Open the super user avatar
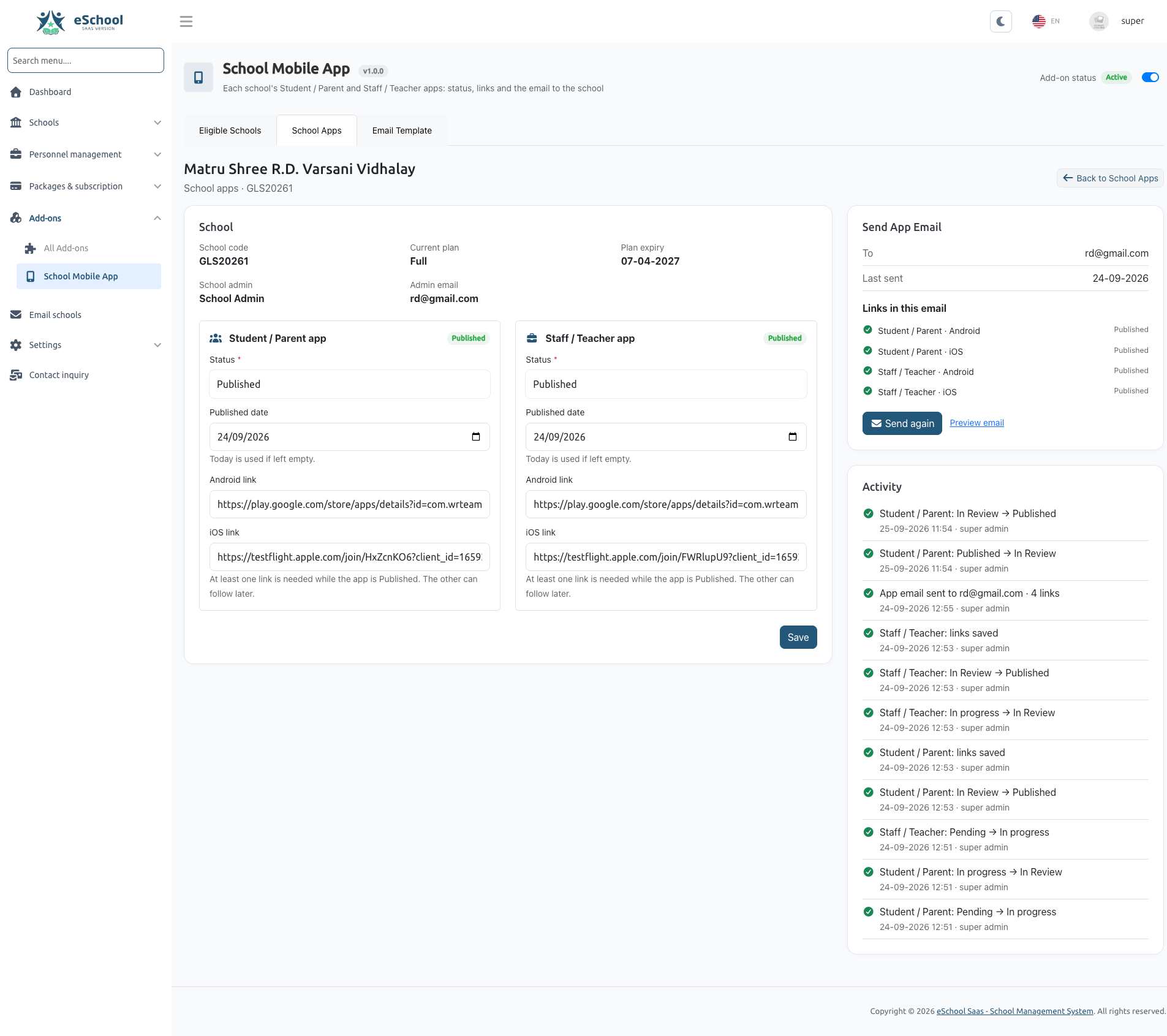Viewport: 1167px width, 1036px height. tap(1098, 21)
